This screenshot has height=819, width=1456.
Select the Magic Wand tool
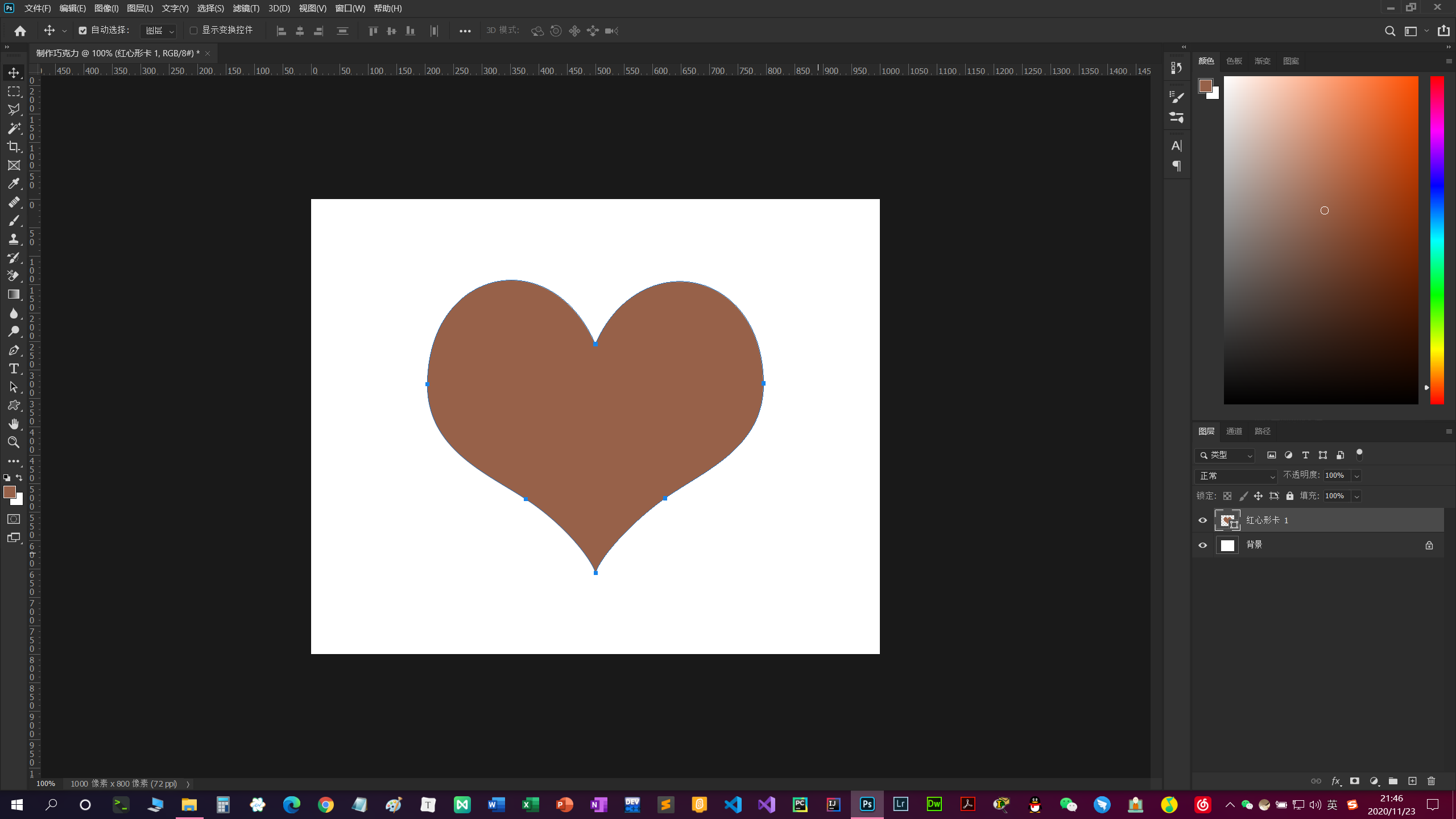coord(14,129)
